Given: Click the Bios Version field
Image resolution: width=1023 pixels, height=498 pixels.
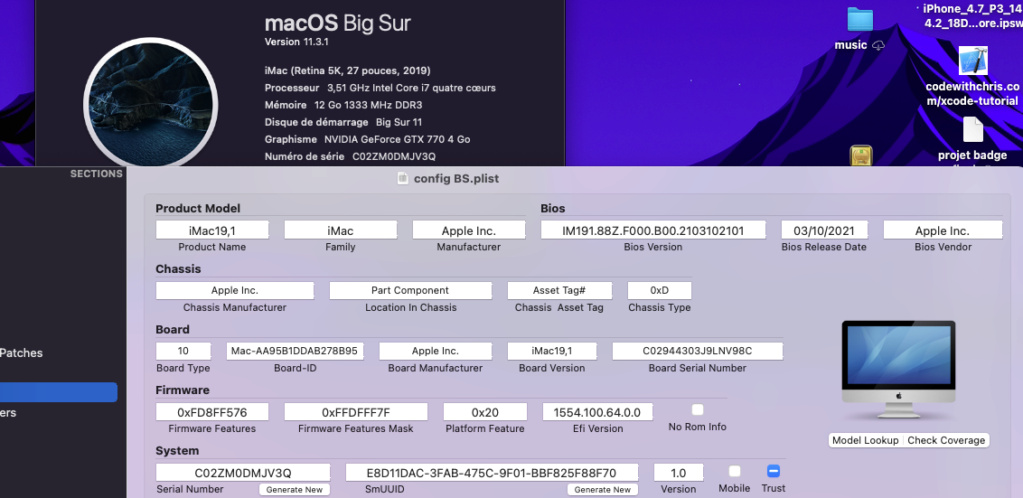Looking at the screenshot, I should [x=653, y=230].
